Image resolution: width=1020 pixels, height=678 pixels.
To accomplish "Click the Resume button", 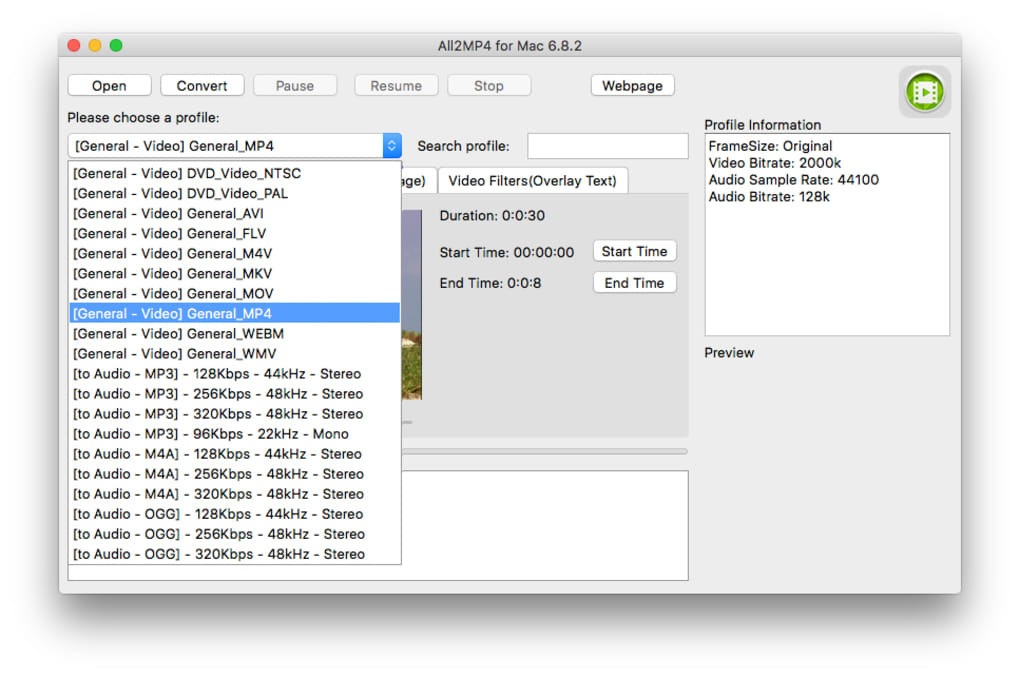I will (396, 86).
